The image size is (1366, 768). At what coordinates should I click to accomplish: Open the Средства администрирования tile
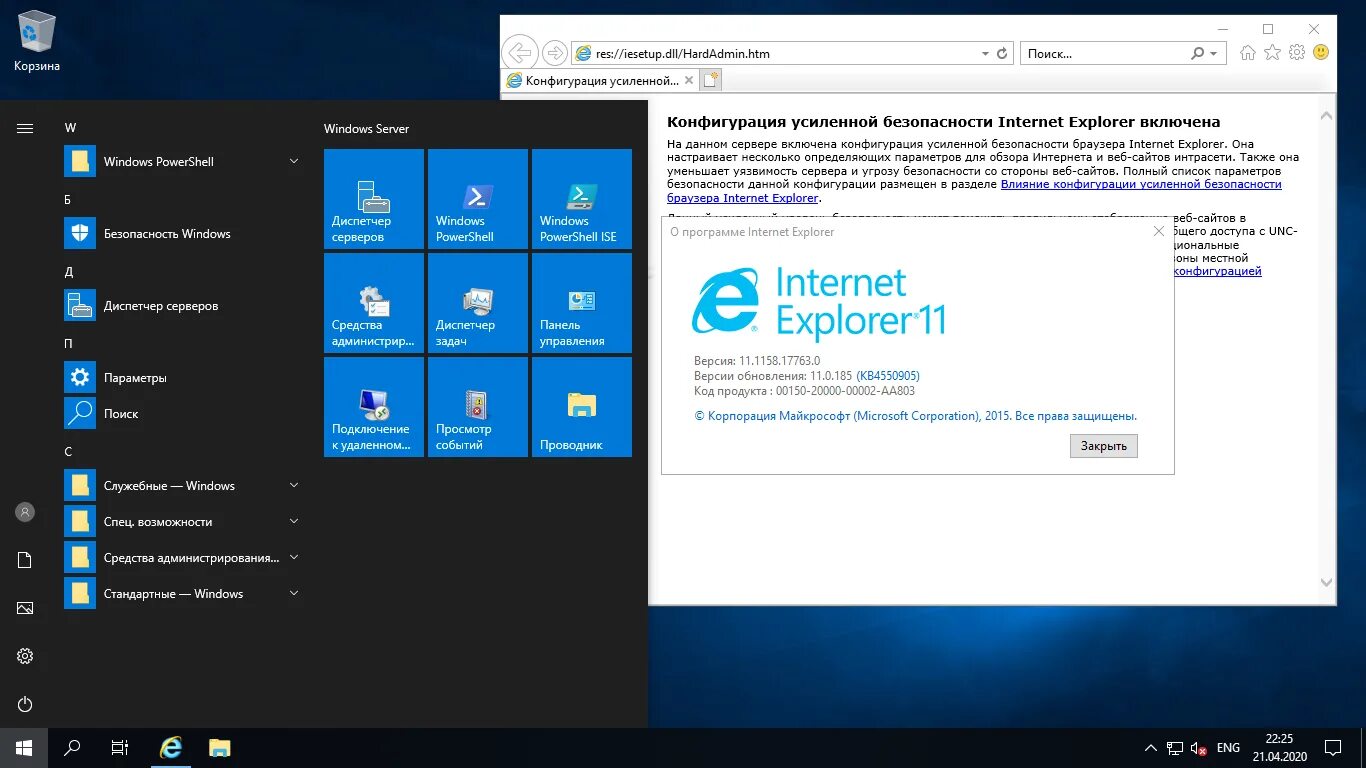pos(374,303)
